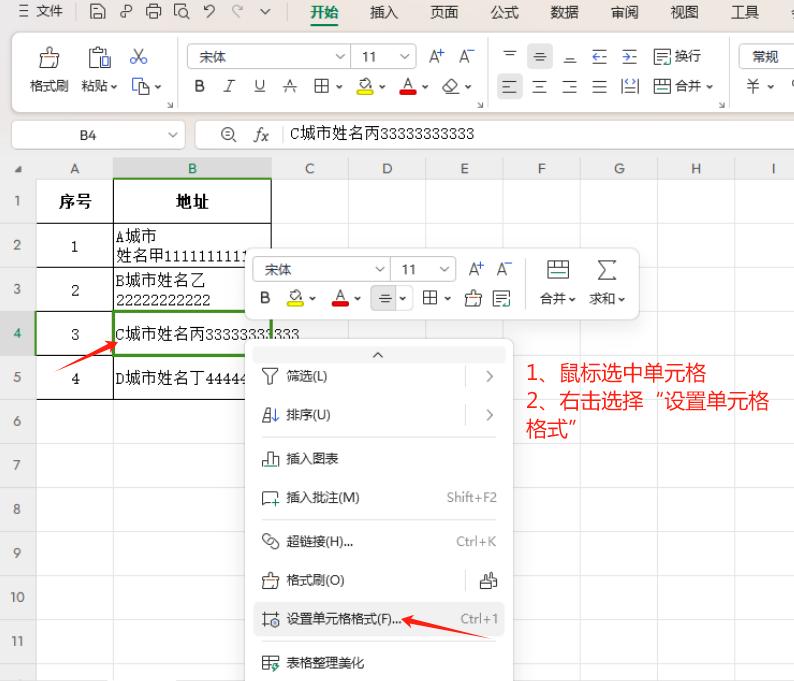Choose 超链接(H) in context menu
Viewport: 794px width, 681px height.
click(379, 541)
